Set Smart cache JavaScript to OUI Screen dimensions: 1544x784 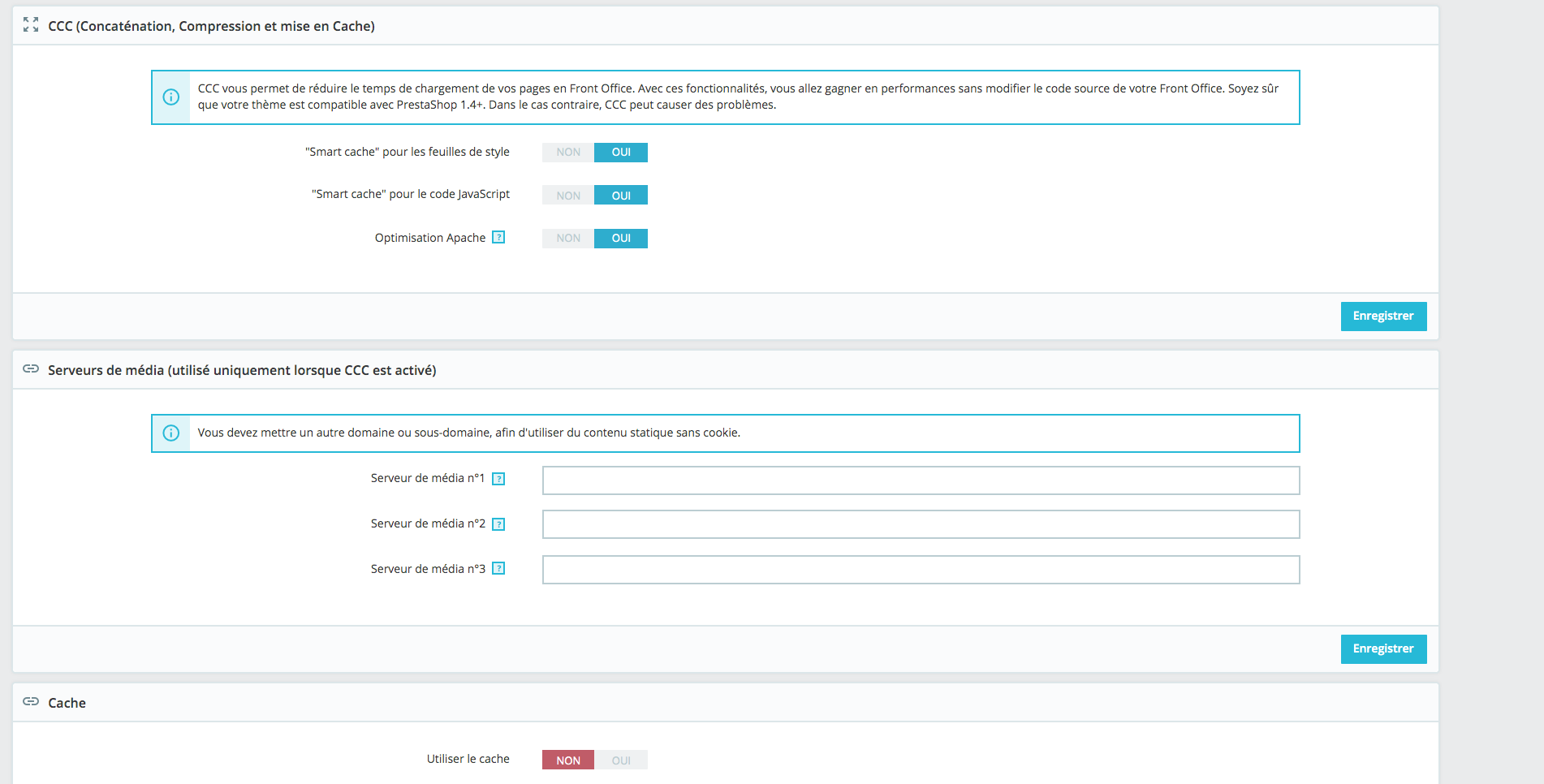coord(621,196)
